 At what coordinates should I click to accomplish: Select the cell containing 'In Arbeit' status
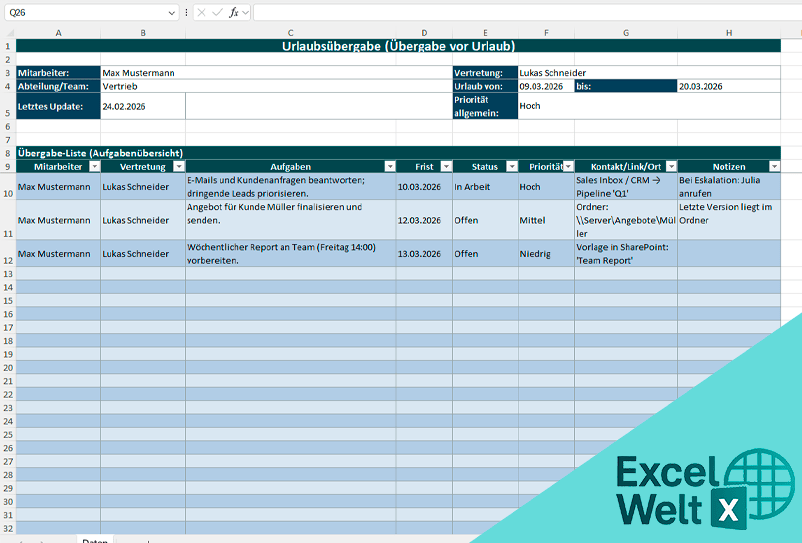coord(484,186)
